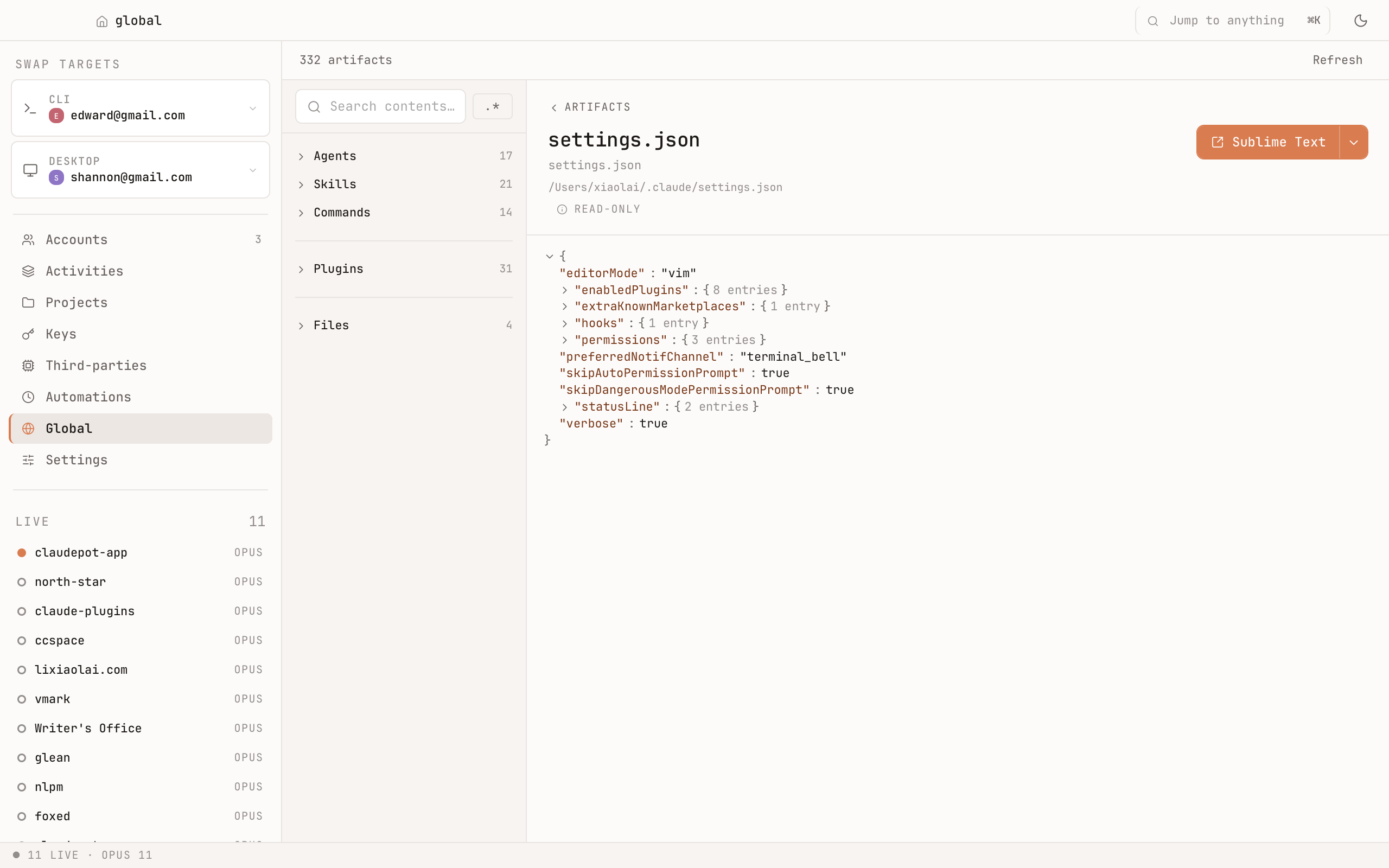Toggle dark mode moon icon

click(1360, 21)
